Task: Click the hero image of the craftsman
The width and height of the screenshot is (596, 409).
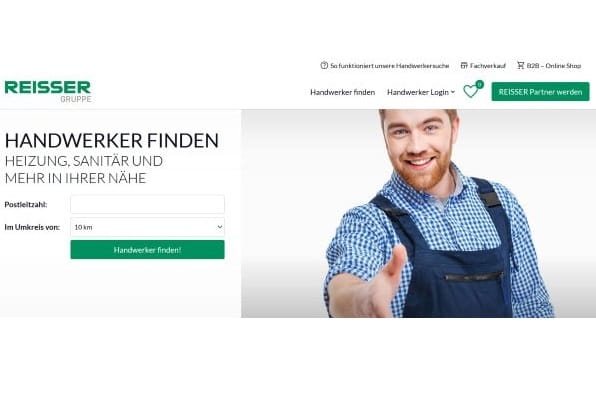Action: (x=418, y=214)
